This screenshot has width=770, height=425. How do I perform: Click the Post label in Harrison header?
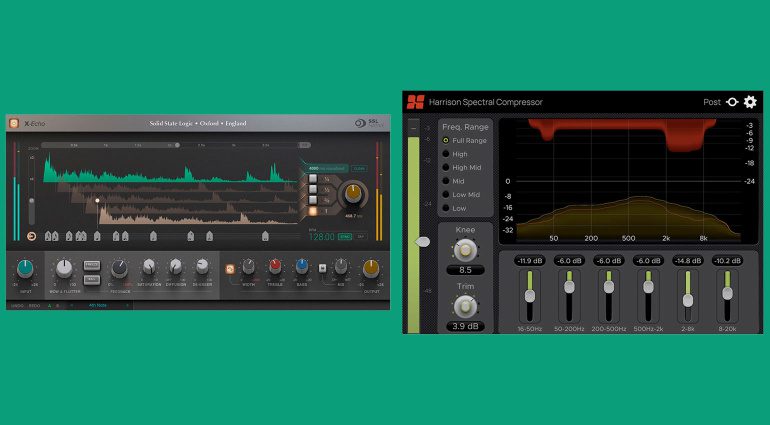712,102
